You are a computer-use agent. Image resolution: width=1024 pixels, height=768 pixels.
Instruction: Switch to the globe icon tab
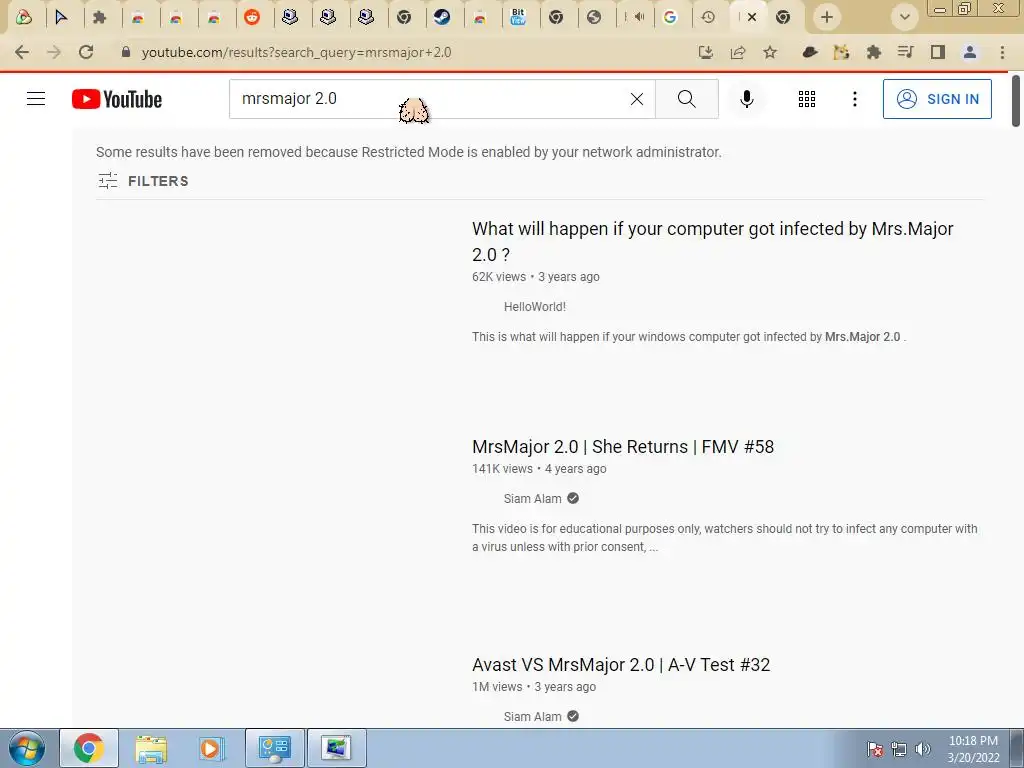click(x=594, y=17)
